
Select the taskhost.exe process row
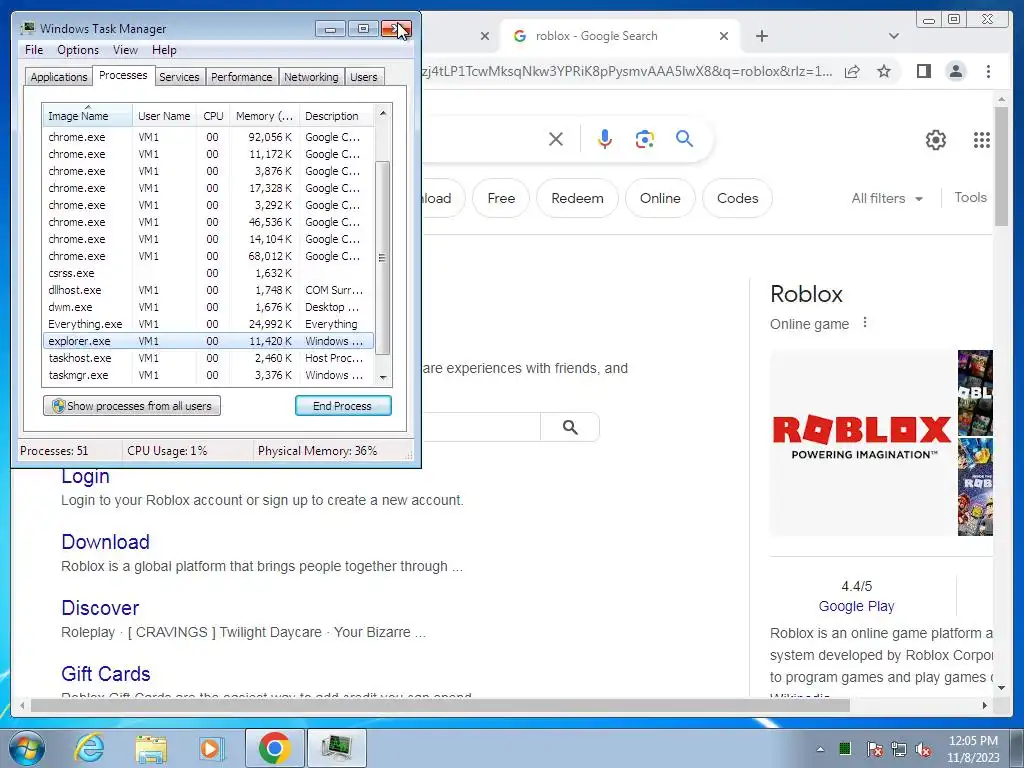(208, 358)
